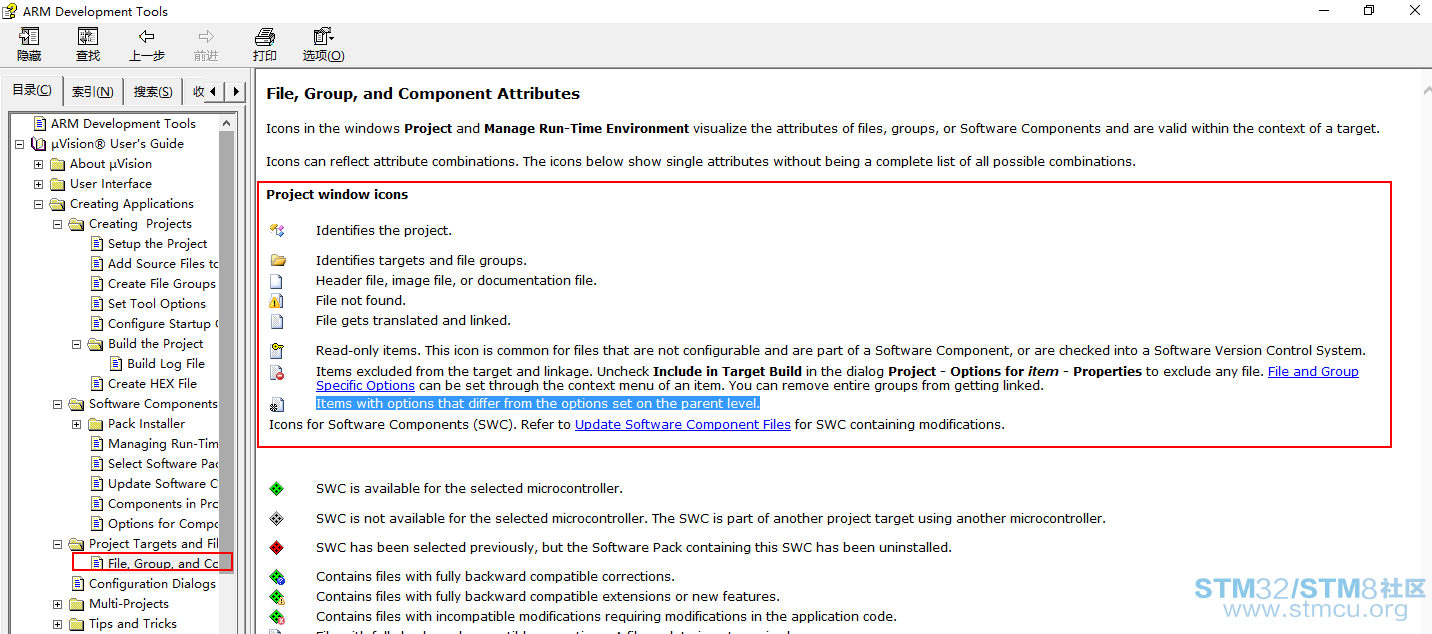Open the Update Software Component Files link

point(683,424)
